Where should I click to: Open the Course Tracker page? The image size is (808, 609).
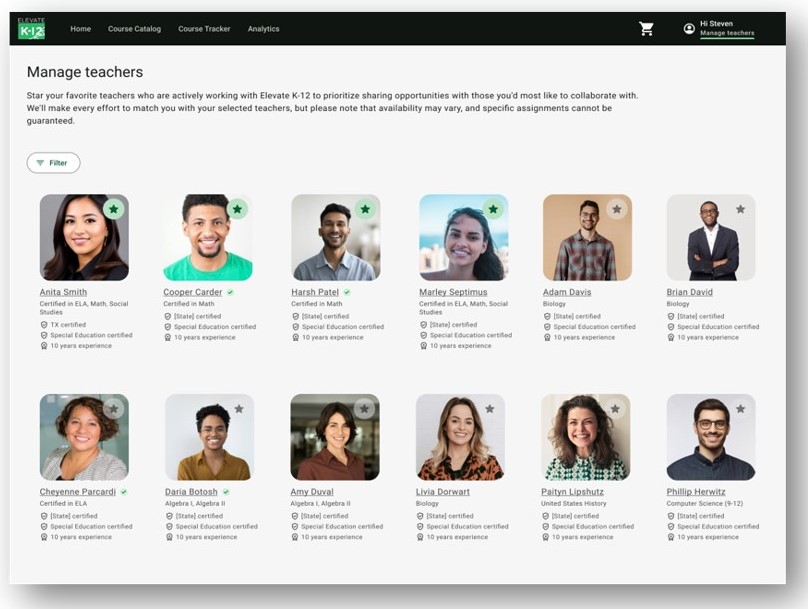[x=204, y=29]
